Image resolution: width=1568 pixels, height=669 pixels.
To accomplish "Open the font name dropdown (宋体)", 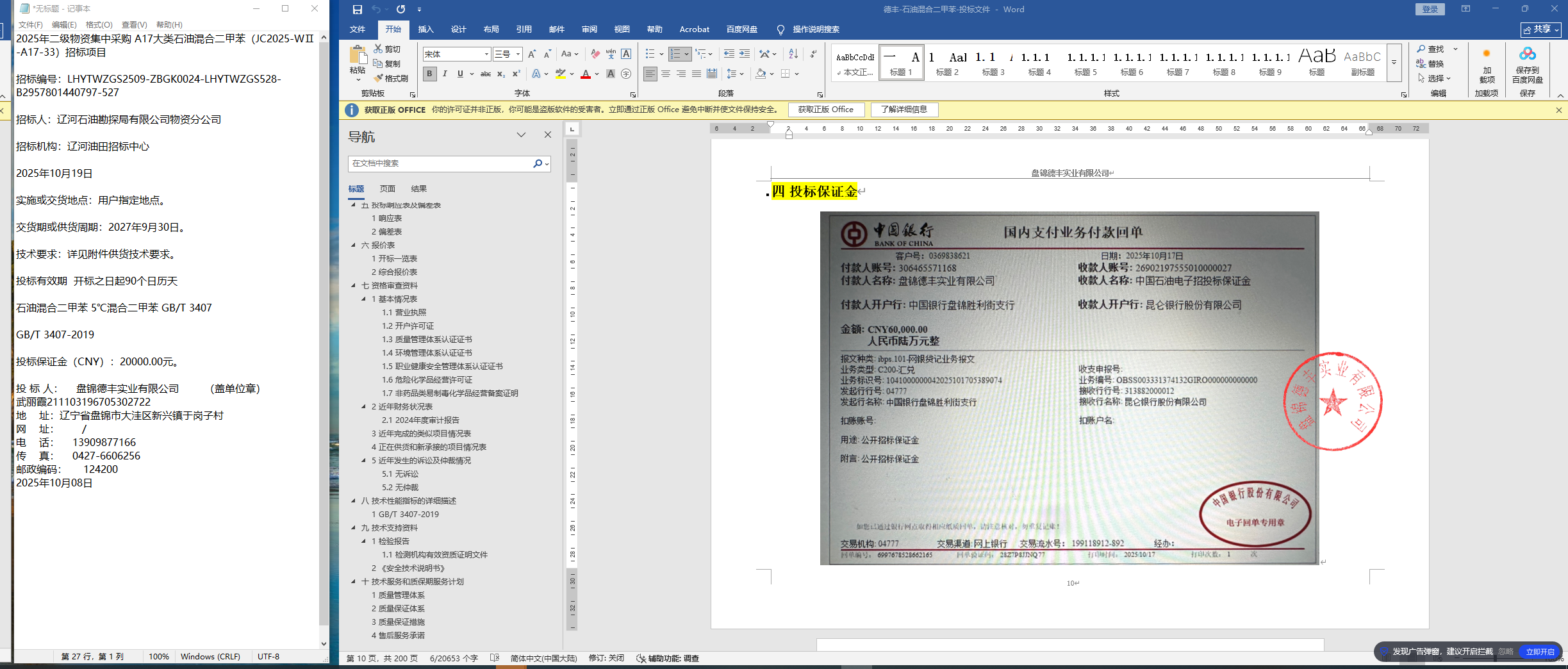I will coord(486,54).
